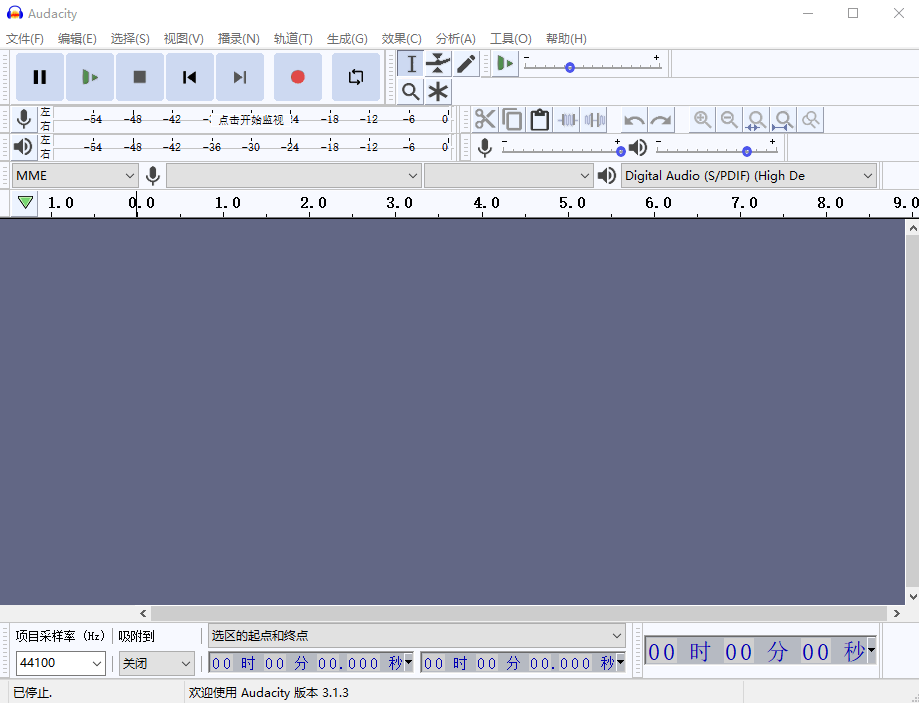The image size is (919, 703).
Task: Click the Stop button
Action: point(140,77)
